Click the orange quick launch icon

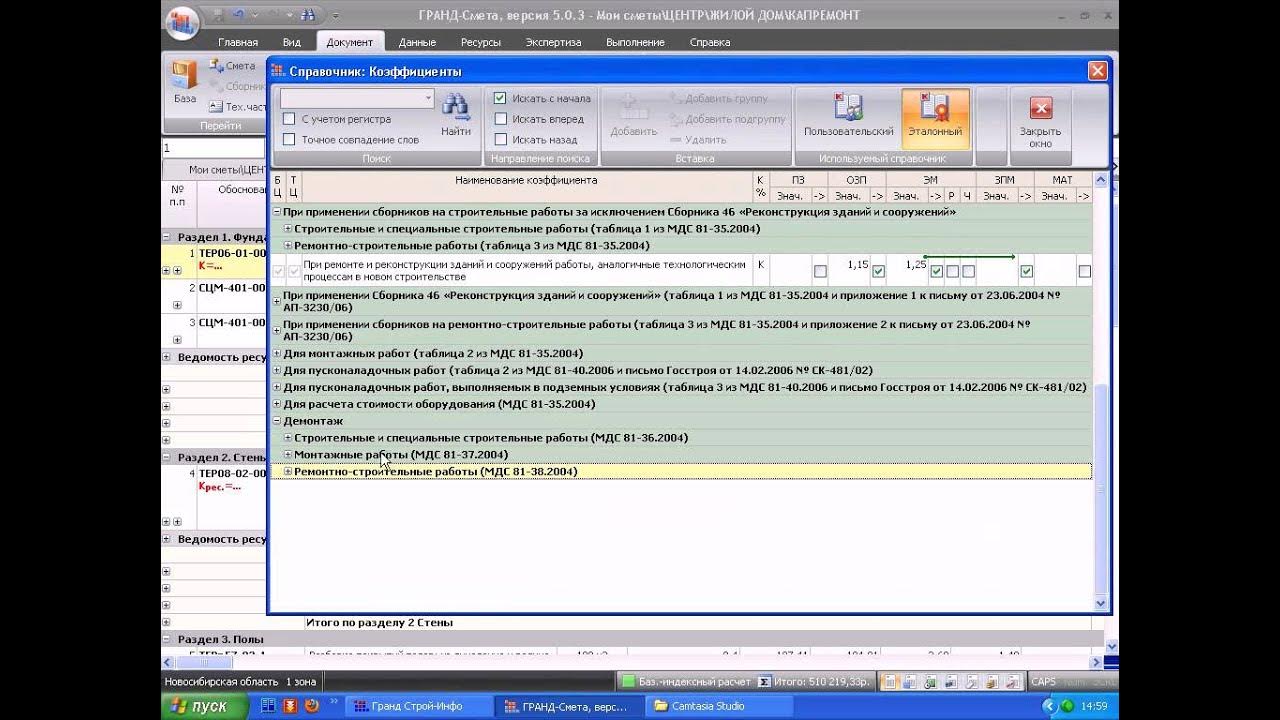tap(289, 705)
